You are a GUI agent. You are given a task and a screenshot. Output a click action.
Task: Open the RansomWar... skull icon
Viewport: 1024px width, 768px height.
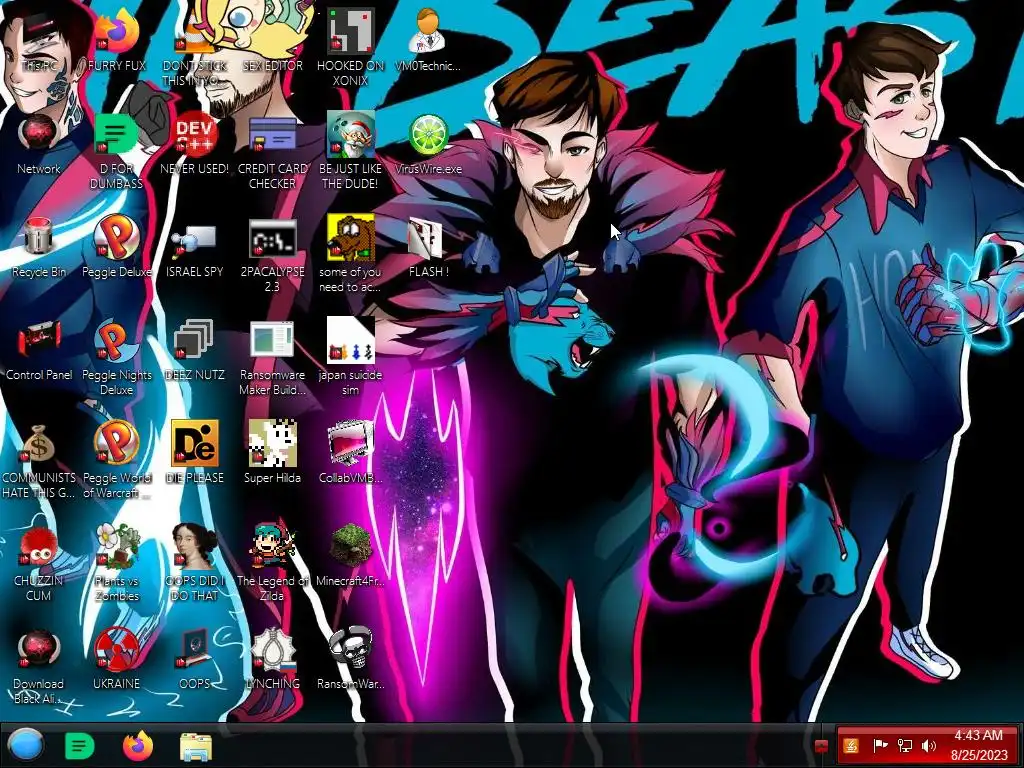coord(350,659)
